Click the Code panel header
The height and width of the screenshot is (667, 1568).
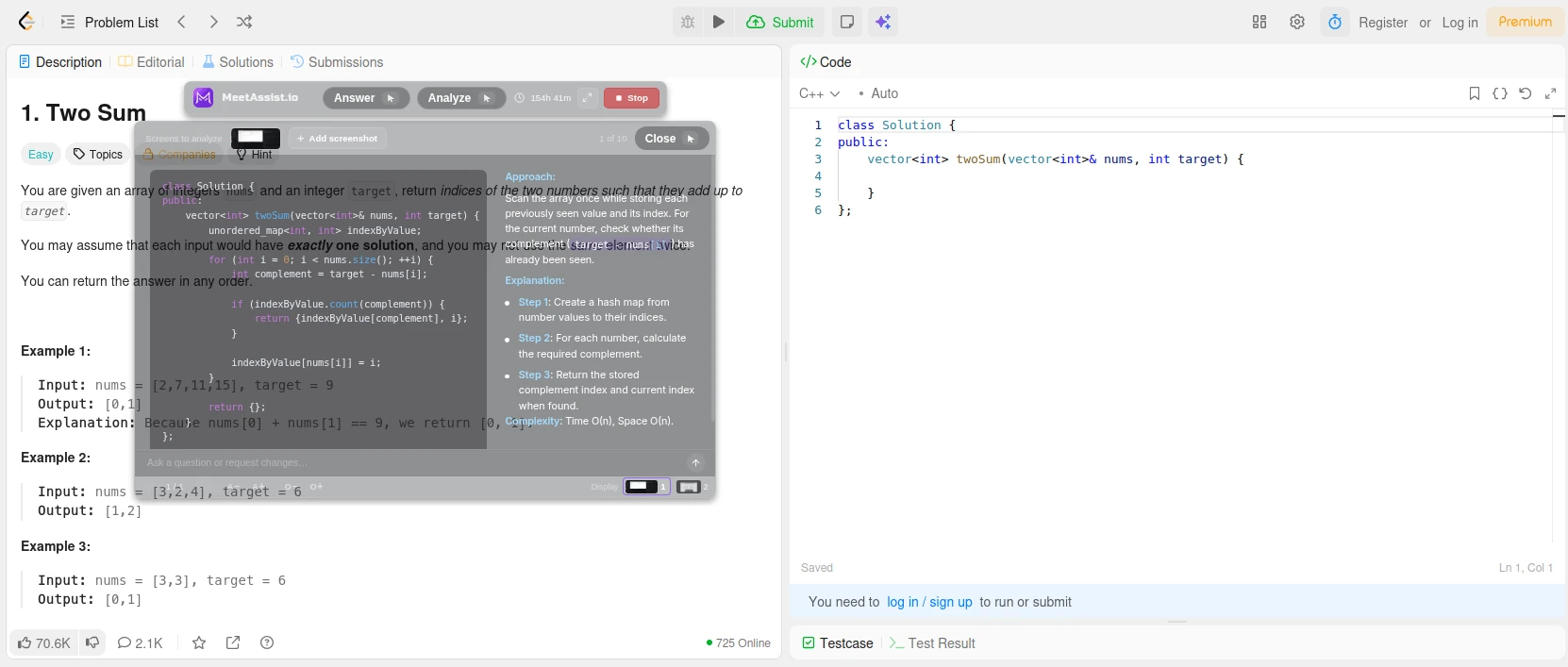826,62
